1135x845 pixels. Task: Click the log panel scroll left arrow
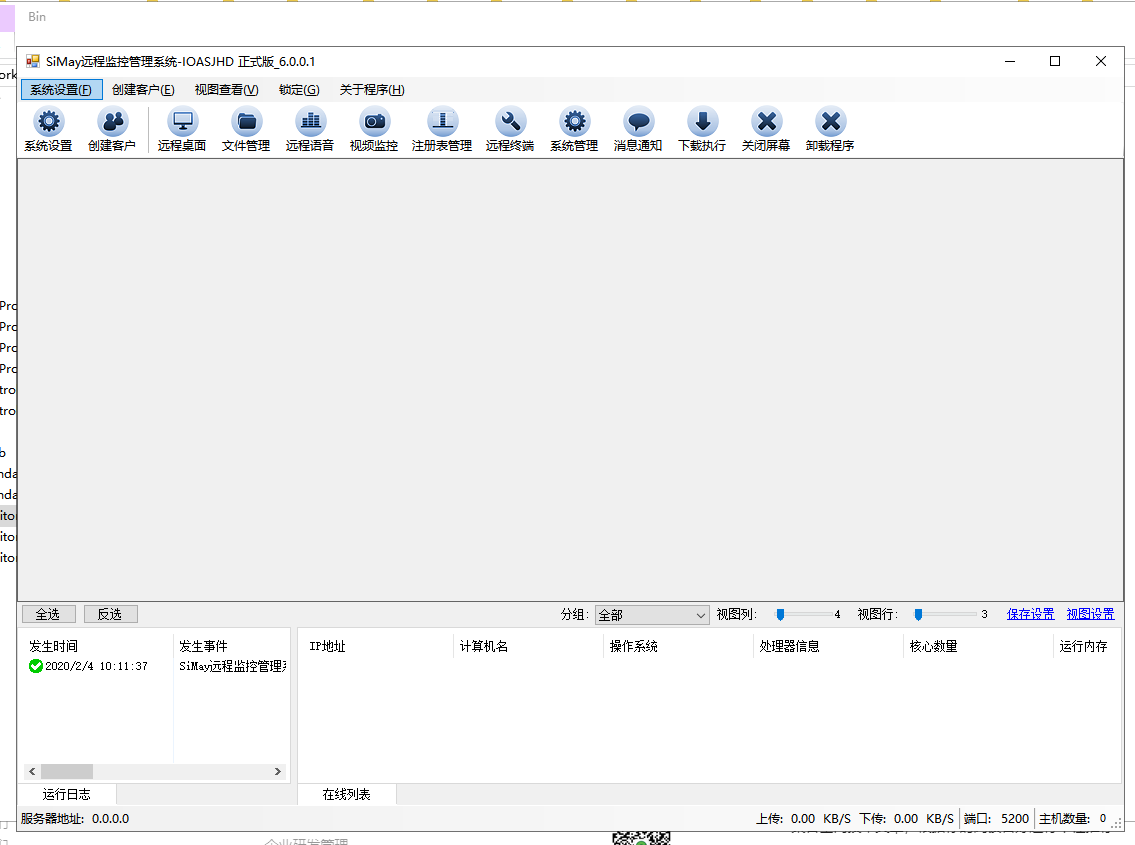[32, 772]
